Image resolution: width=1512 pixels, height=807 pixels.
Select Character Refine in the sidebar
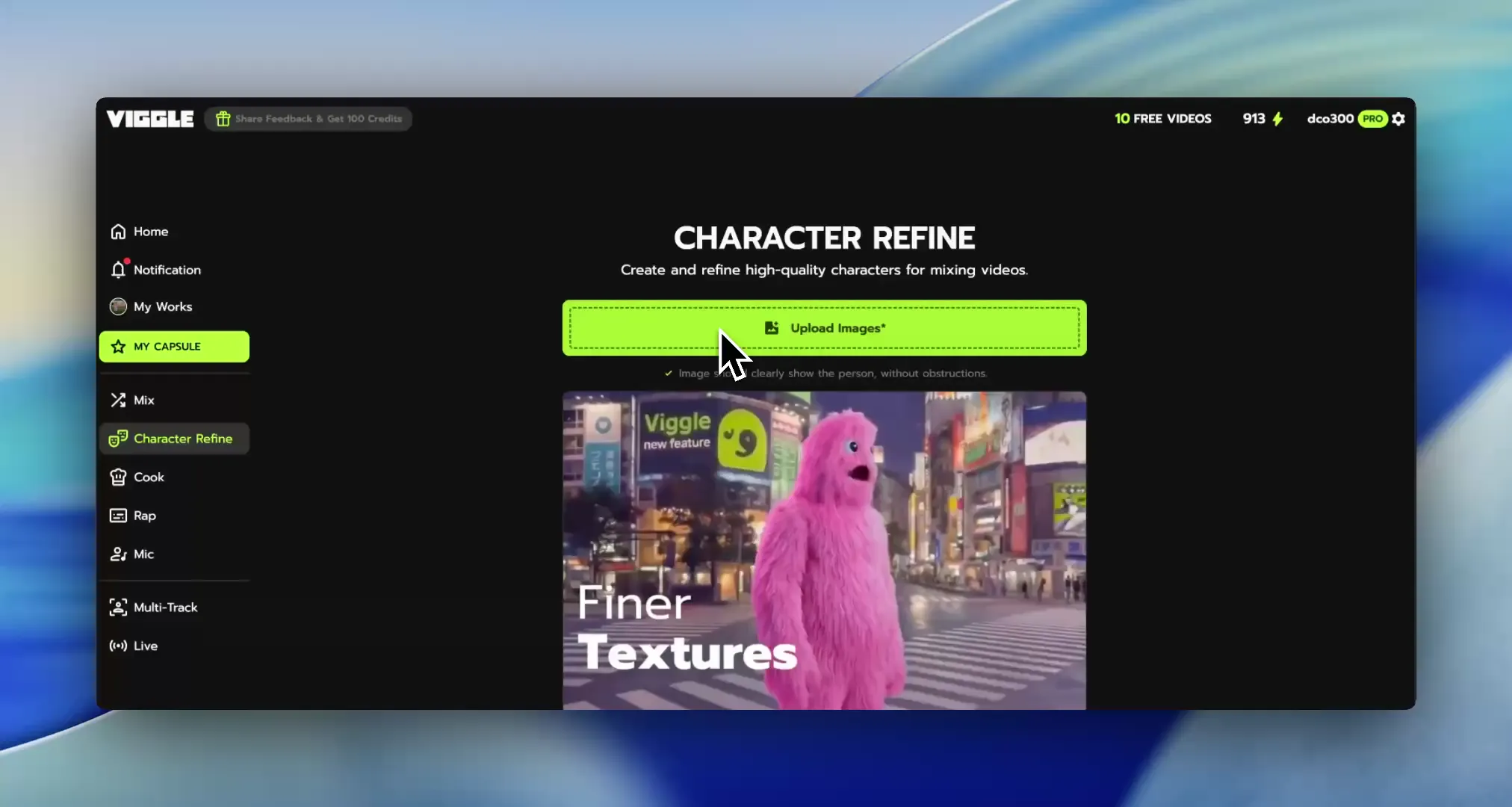[x=174, y=439]
